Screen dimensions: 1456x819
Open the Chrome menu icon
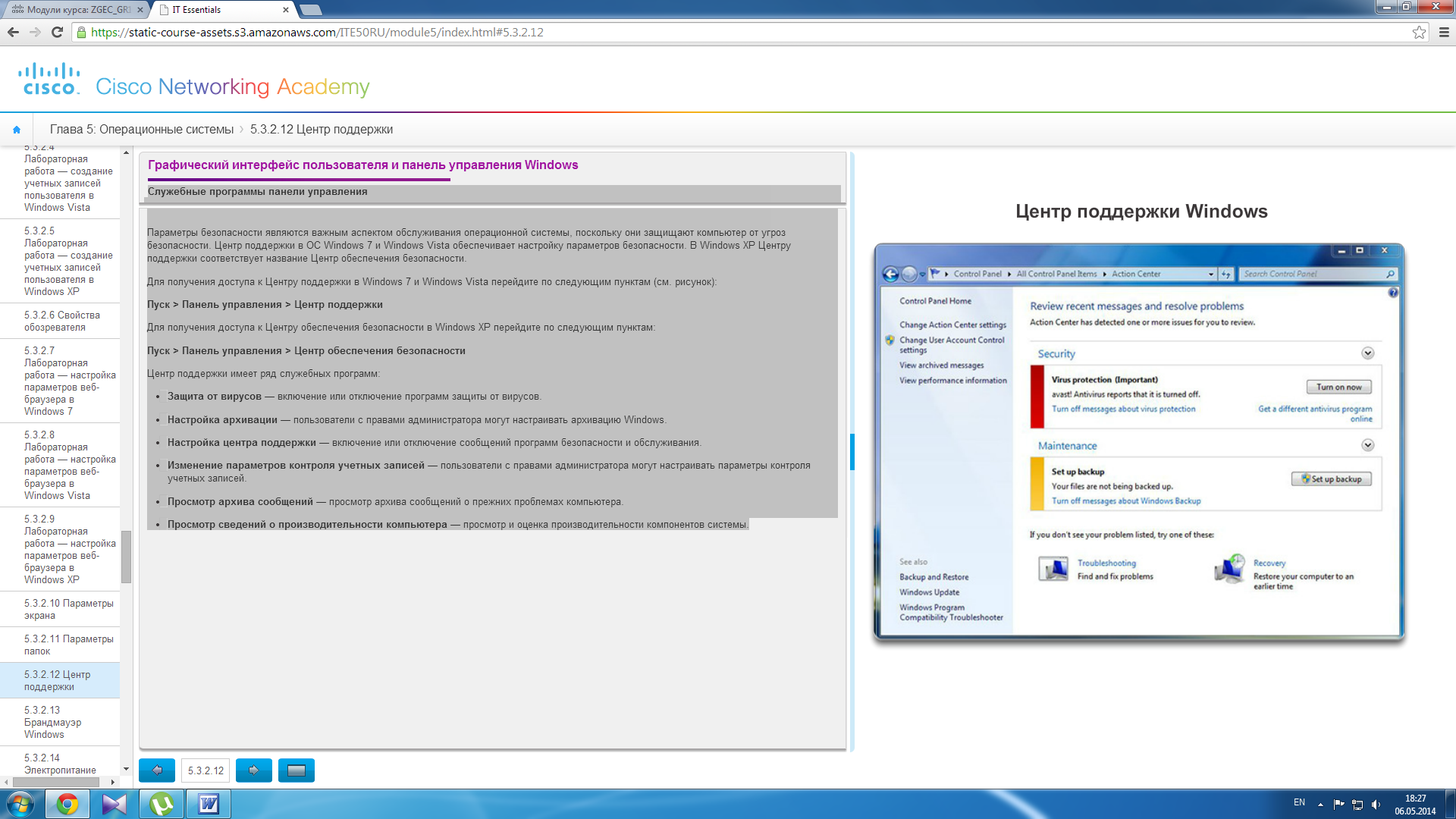pos(1444,32)
